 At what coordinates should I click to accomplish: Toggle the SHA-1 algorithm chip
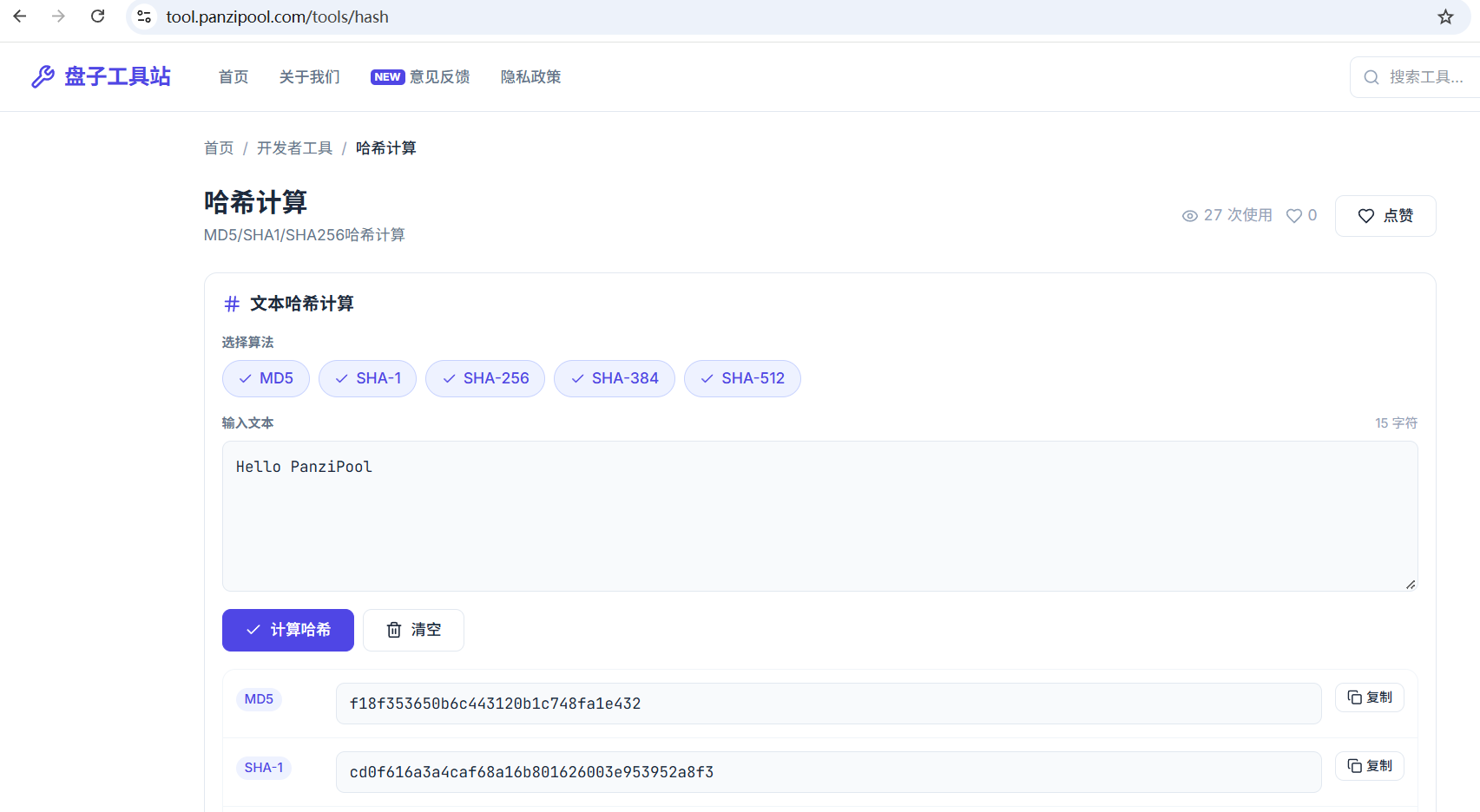click(x=367, y=378)
